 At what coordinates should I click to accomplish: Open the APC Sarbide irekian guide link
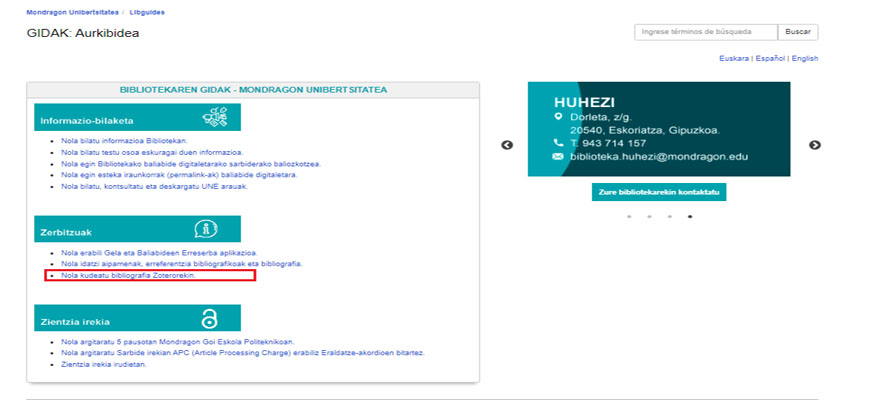click(x=243, y=353)
